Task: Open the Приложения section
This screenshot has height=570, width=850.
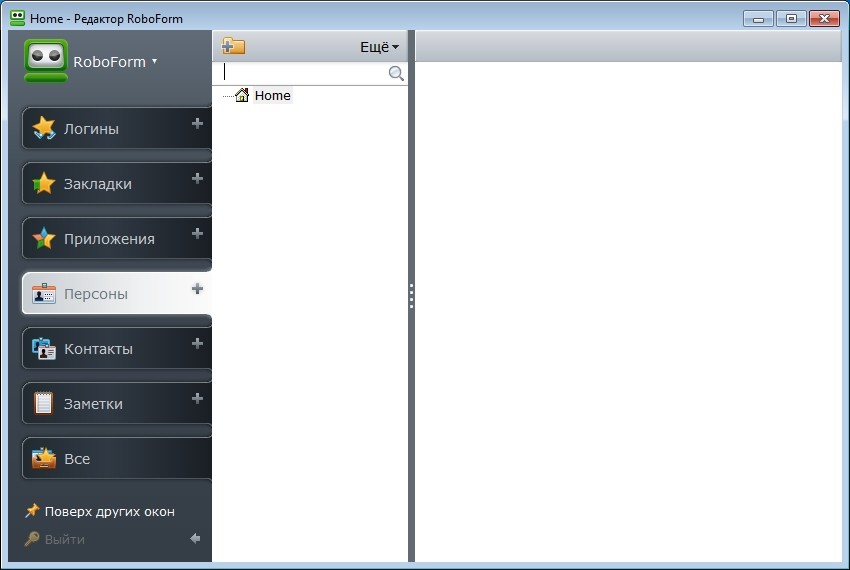Action: pos(117,239)
